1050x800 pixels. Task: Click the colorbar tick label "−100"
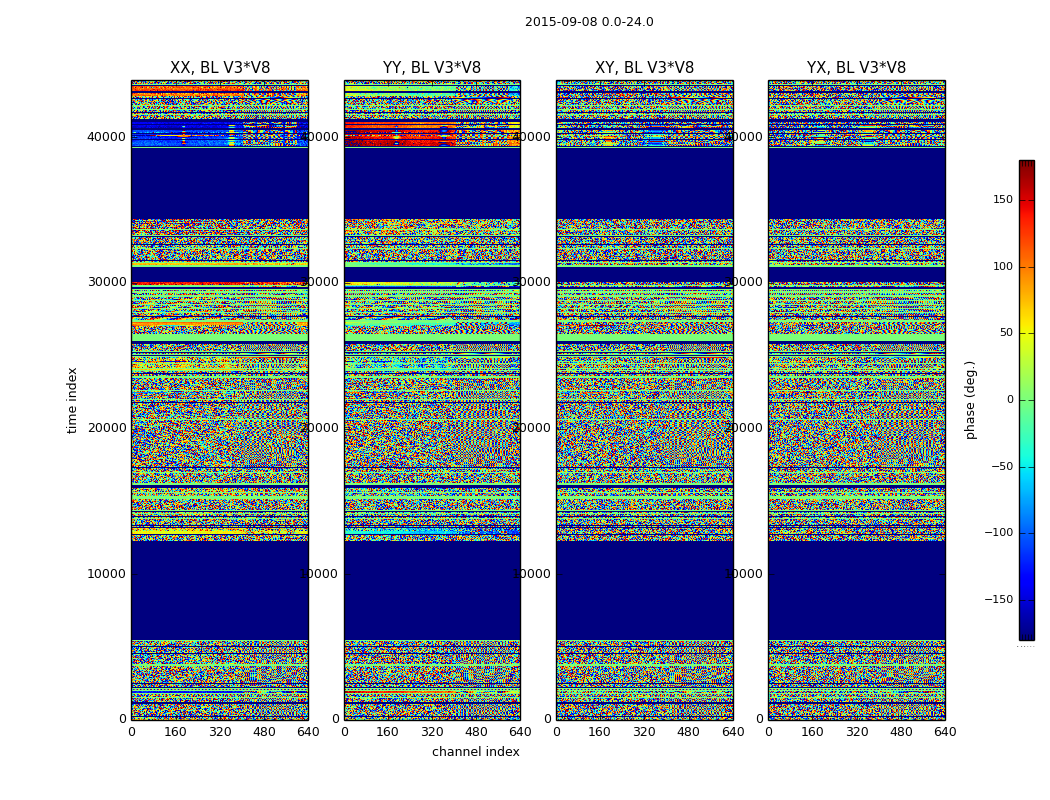(x=999, y=533)
